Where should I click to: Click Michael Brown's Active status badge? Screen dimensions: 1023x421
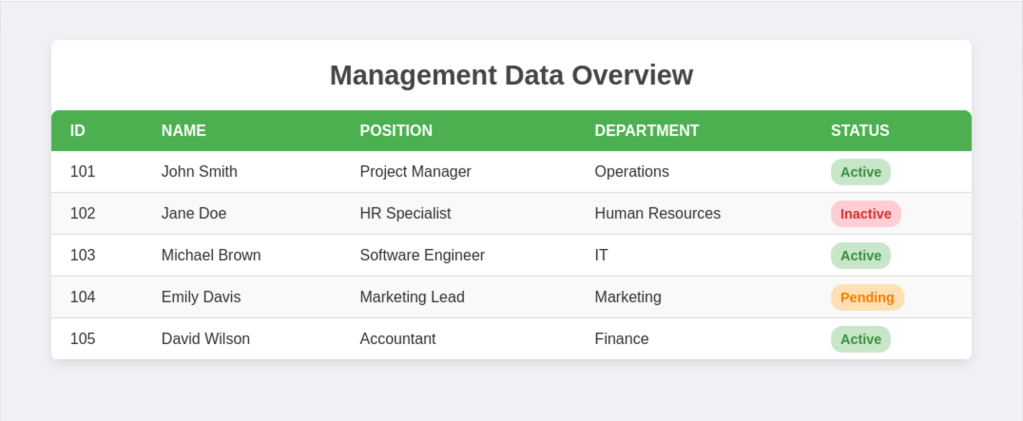(860, 256)
